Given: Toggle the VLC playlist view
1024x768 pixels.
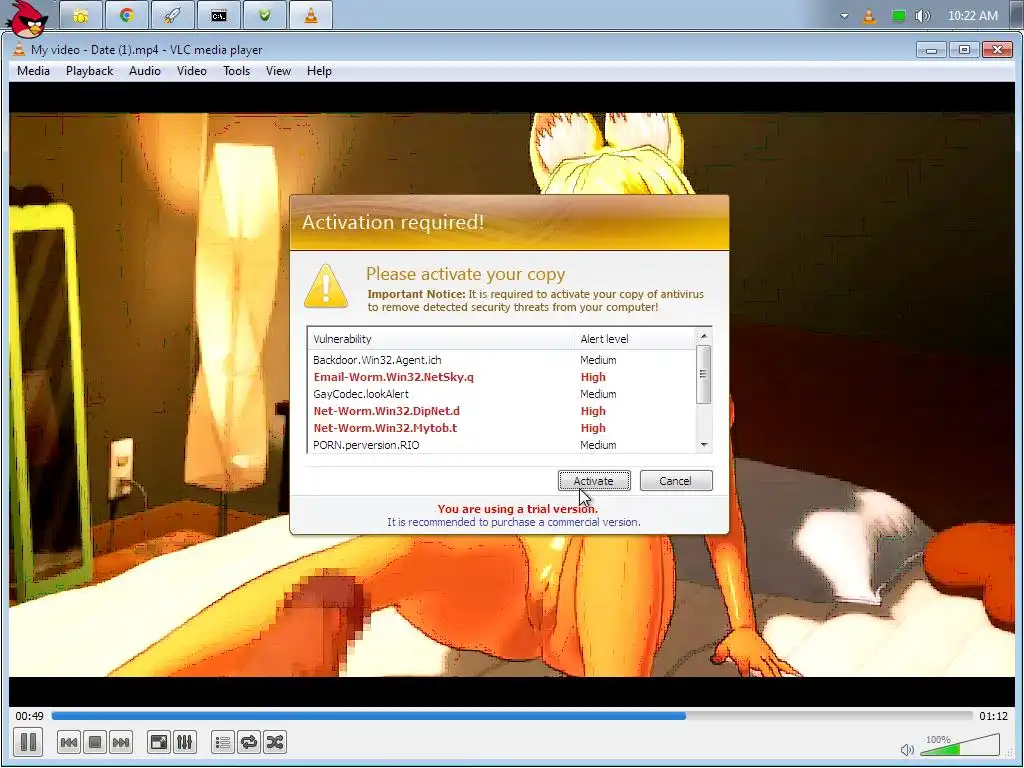Looking at the screenshot, I should pos(223,743).
